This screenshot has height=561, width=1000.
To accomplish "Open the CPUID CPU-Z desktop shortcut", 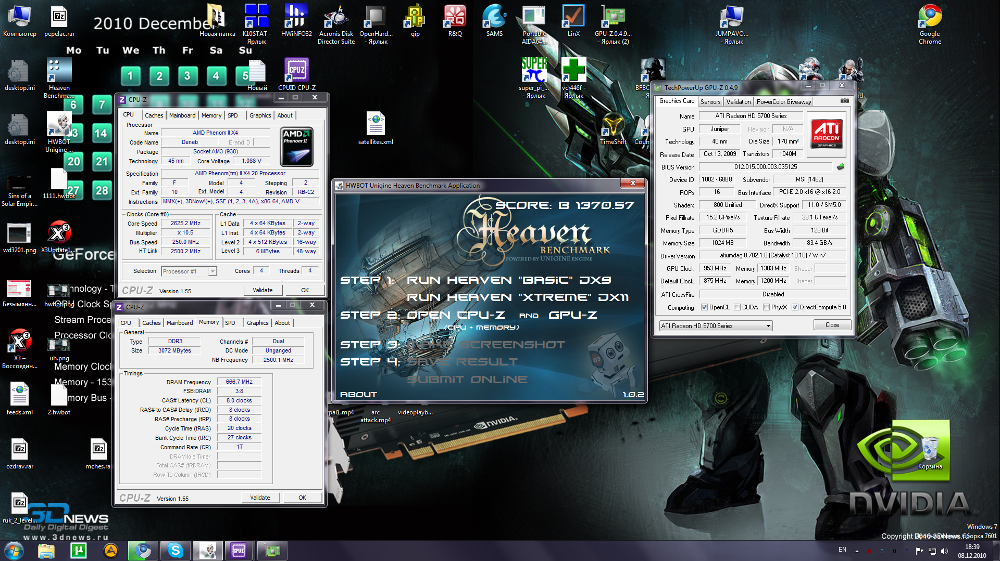I will [297, 74].
